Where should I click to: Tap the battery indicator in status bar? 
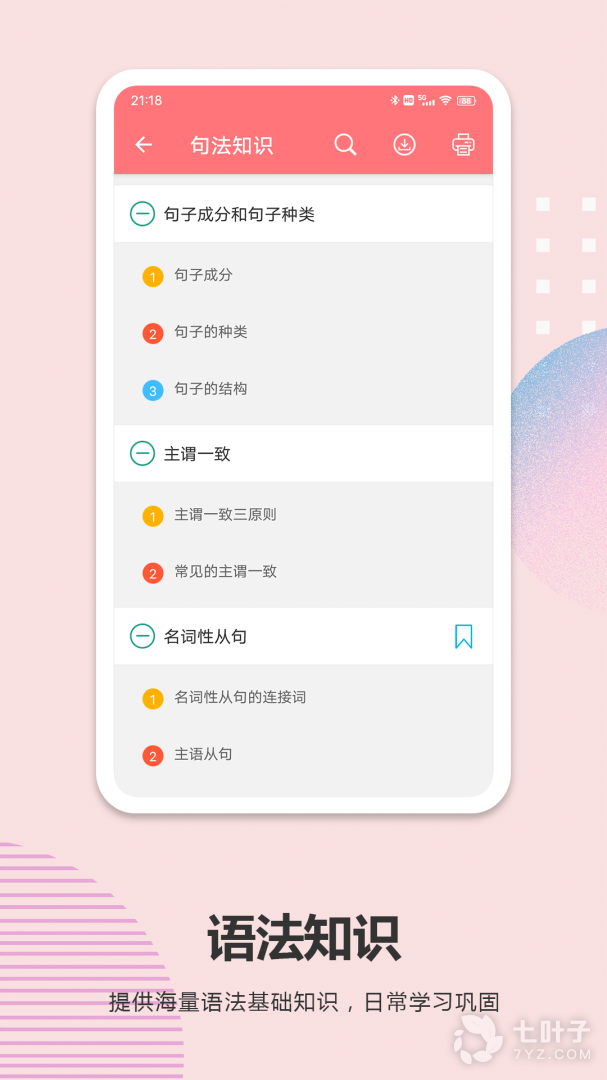466,101
